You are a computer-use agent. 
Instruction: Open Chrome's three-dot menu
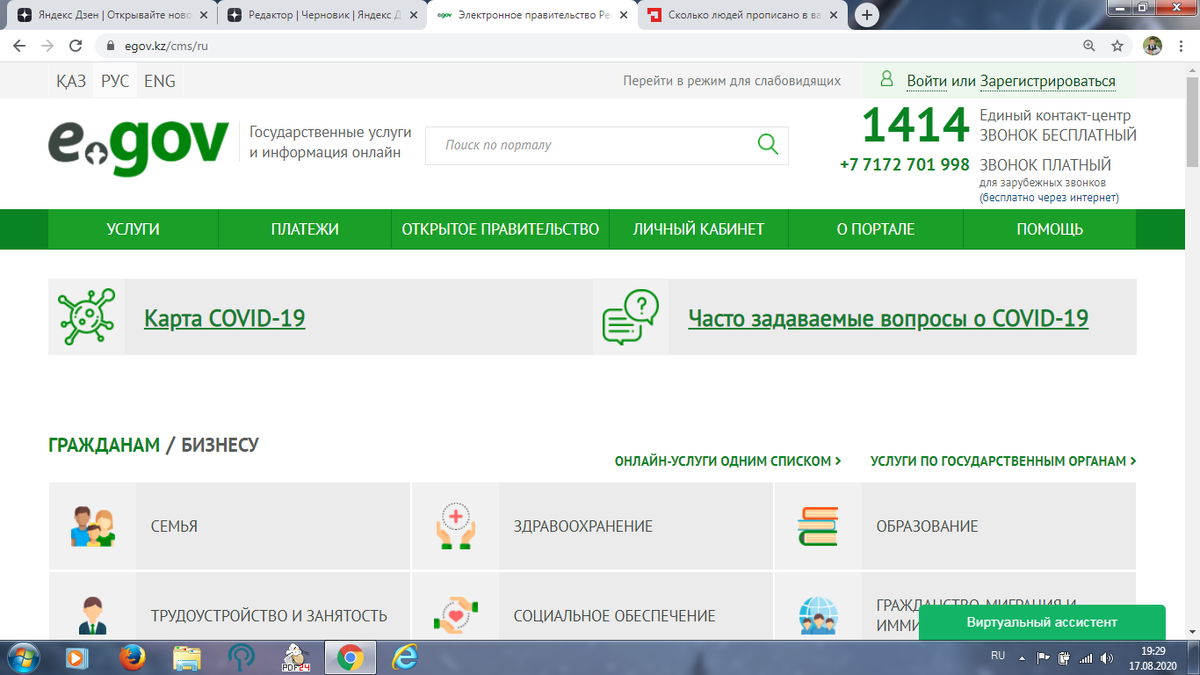[1182, 46]
